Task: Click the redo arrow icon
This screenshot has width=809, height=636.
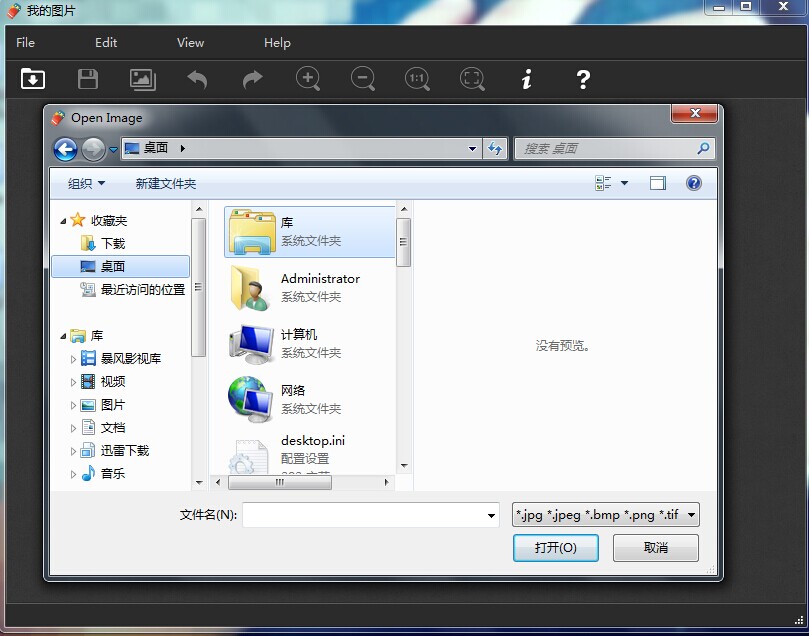Action: pyautogui.click(x=252, y=79)
